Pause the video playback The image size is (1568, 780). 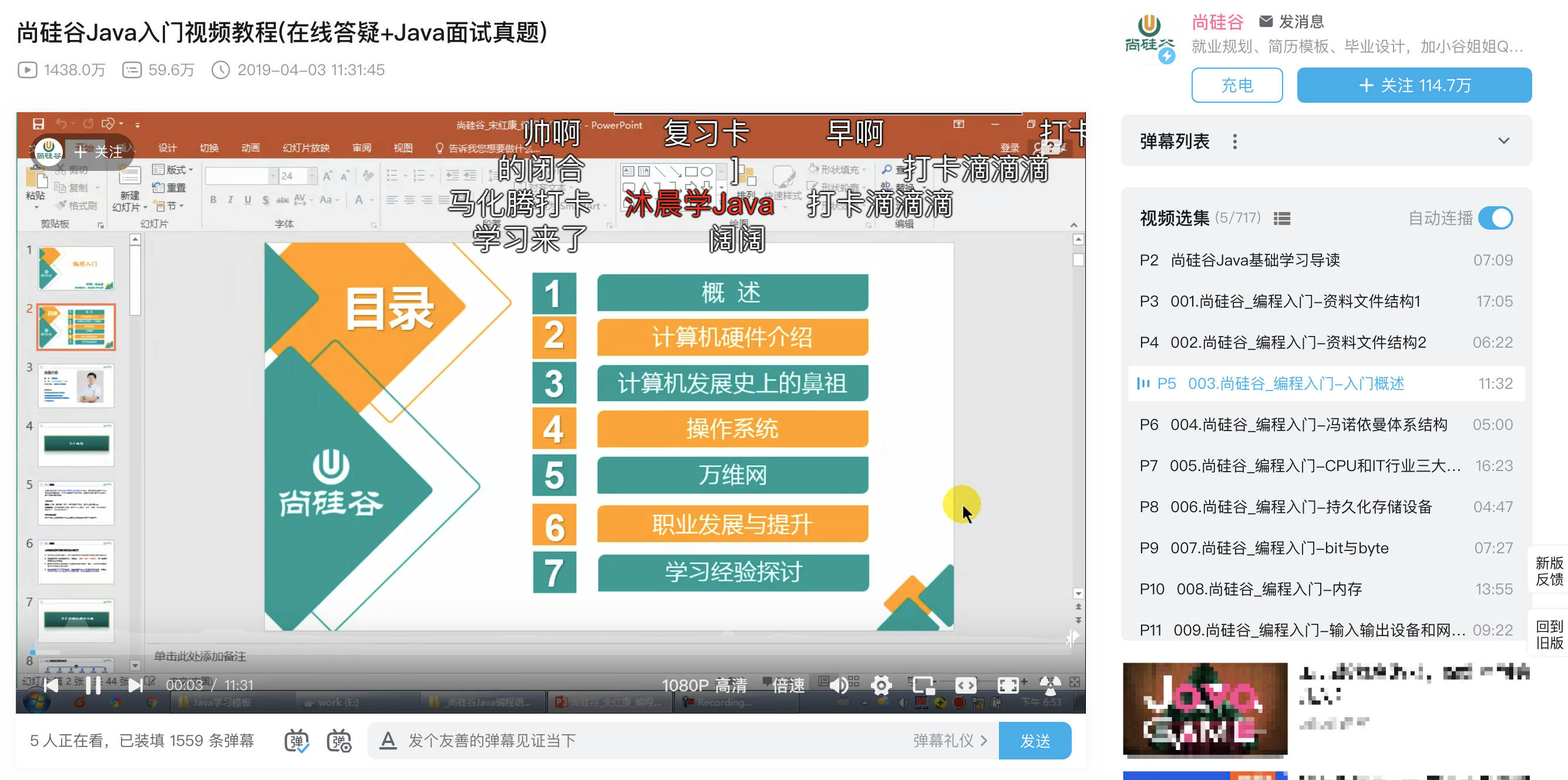click(93, 685)
